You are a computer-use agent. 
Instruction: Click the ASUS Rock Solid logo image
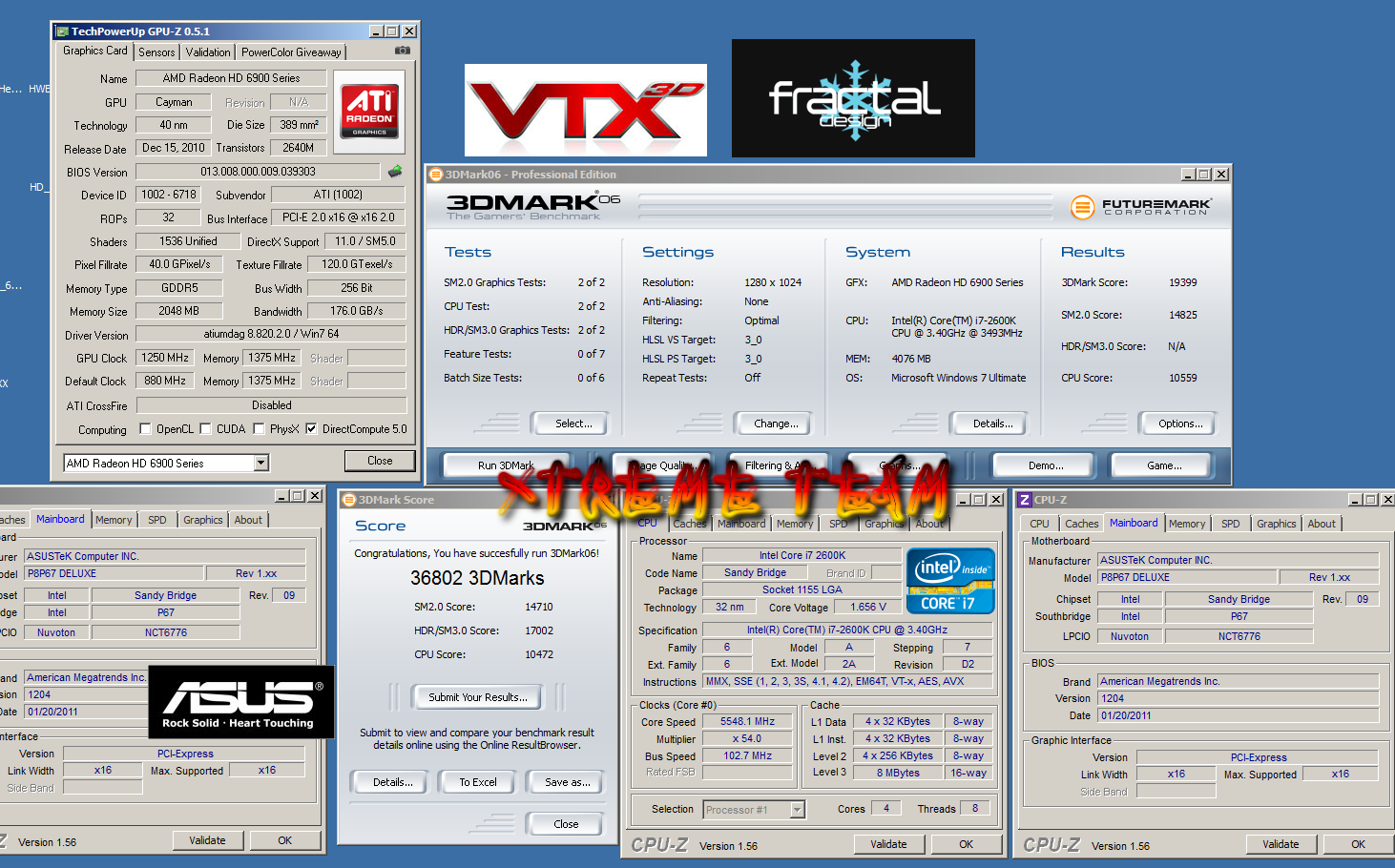coord(241,702)
